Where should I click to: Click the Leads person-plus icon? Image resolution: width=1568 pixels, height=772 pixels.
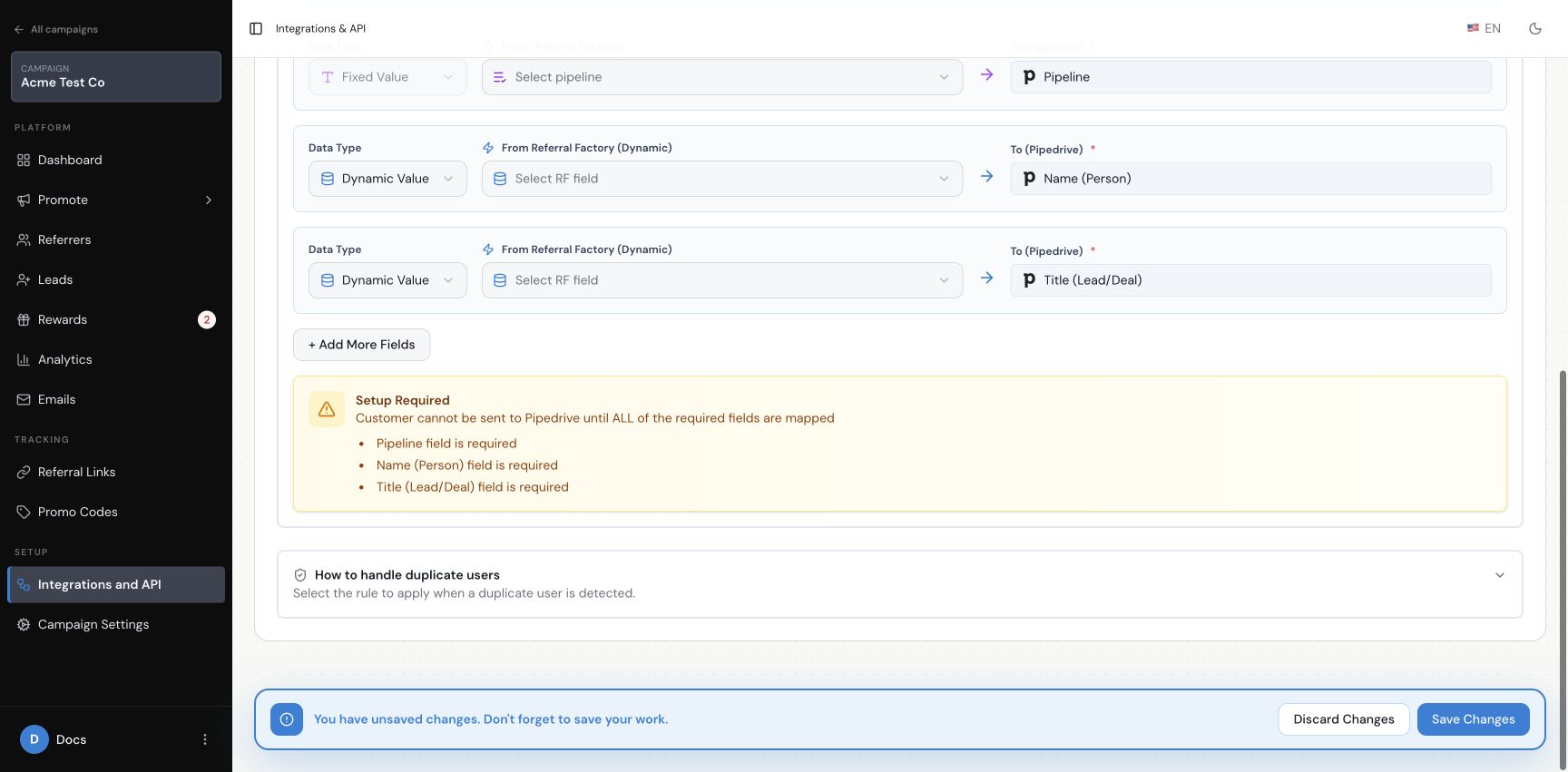click(x=24, y=279)
